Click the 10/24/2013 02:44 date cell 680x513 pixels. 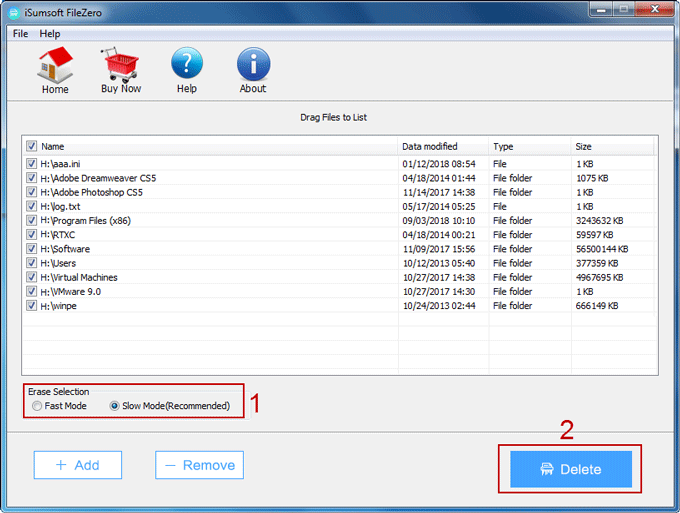coord(439,306)
